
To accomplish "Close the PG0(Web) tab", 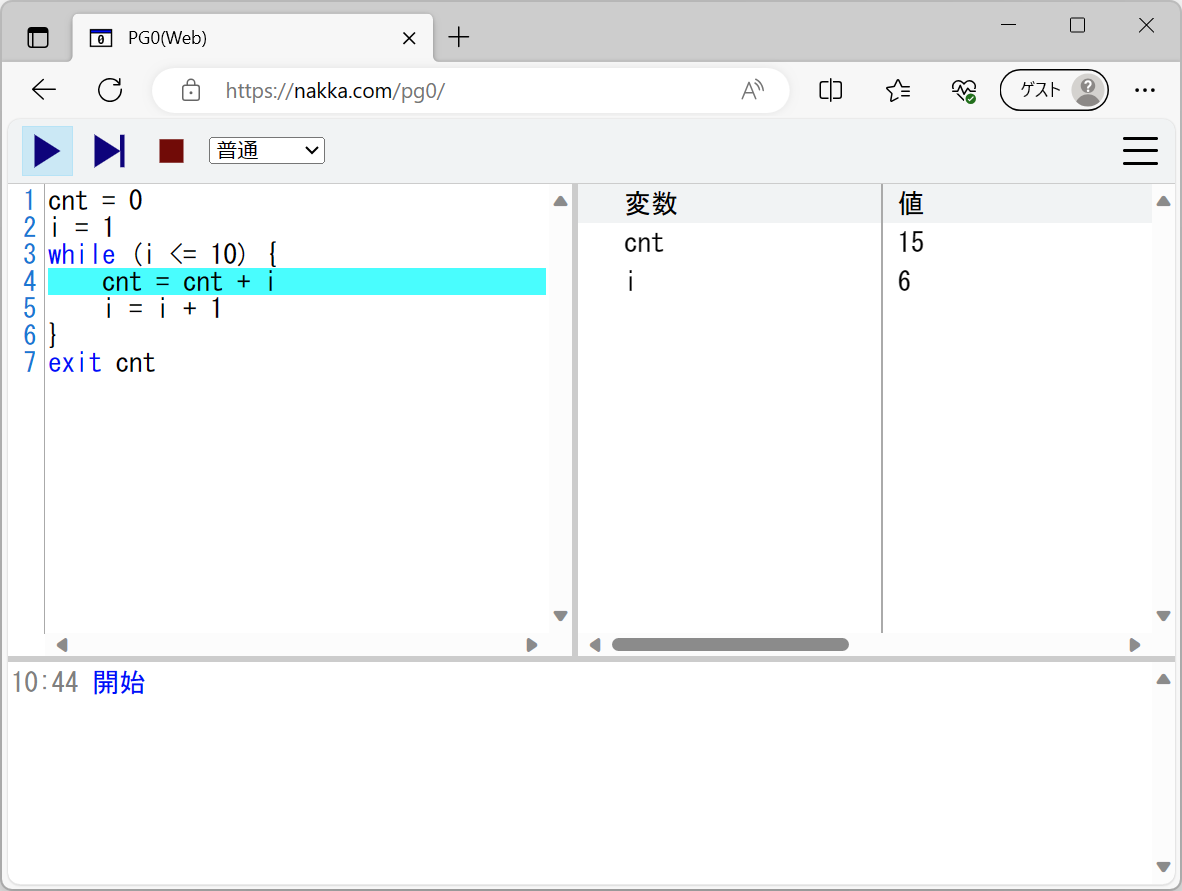I will [x=409, y=38].
